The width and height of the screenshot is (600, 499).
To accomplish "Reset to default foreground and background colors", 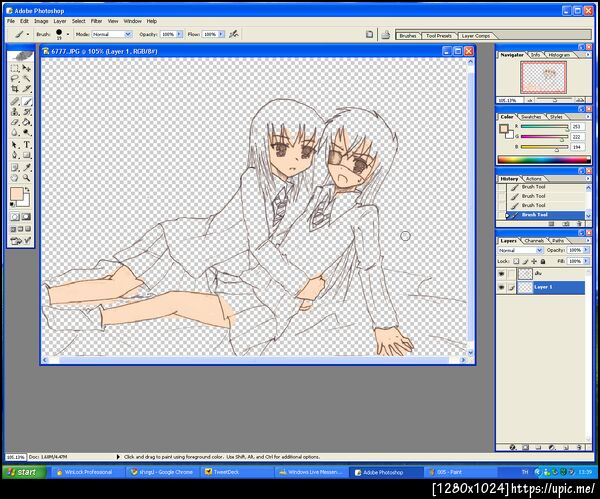I will (x=12, y=204).
